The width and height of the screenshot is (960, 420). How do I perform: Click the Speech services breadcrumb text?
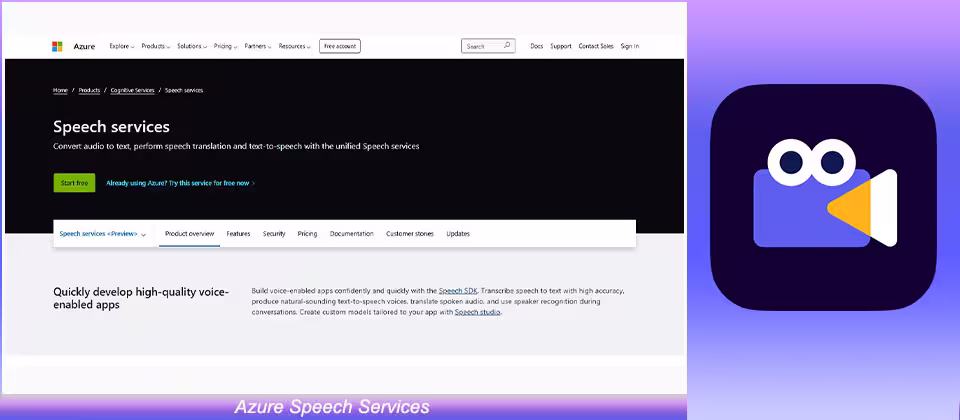click(x=184, y=91)
